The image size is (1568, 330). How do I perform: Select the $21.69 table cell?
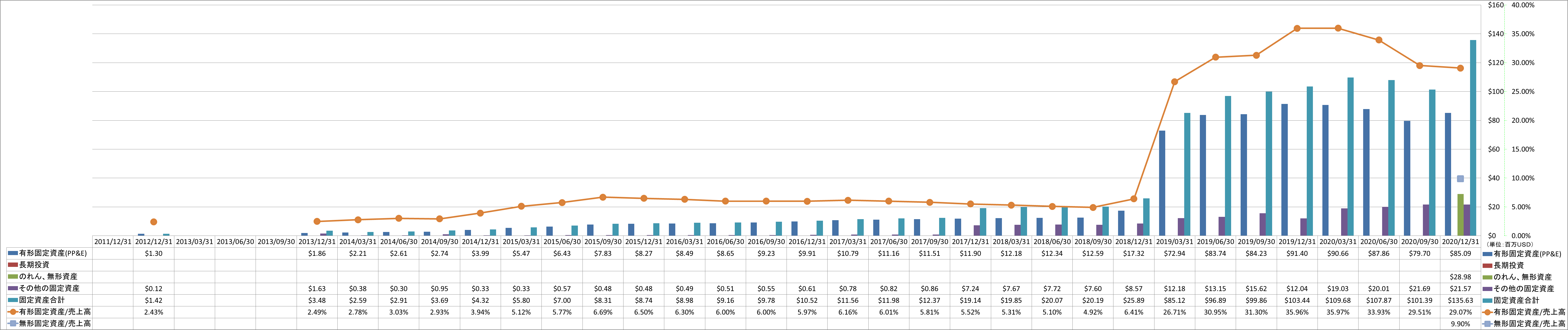(1420, 289)
